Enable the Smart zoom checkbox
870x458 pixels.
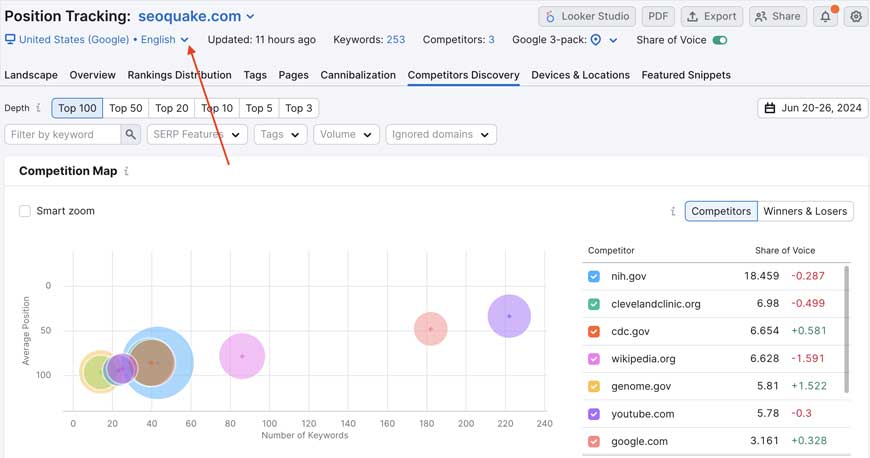tap(25, 211)
